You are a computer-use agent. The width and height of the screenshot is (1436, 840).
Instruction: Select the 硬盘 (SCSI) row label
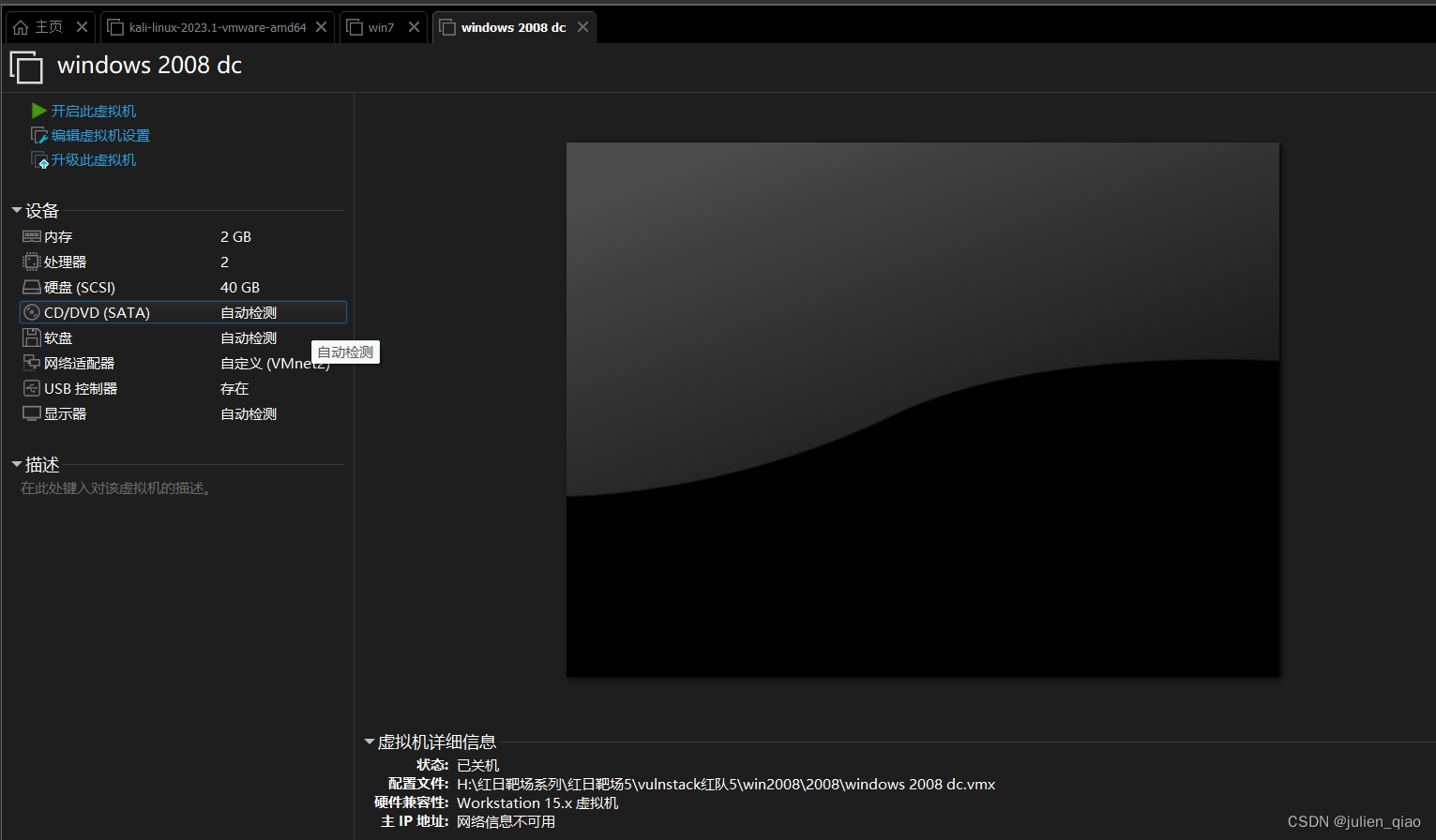pos(80,288)
